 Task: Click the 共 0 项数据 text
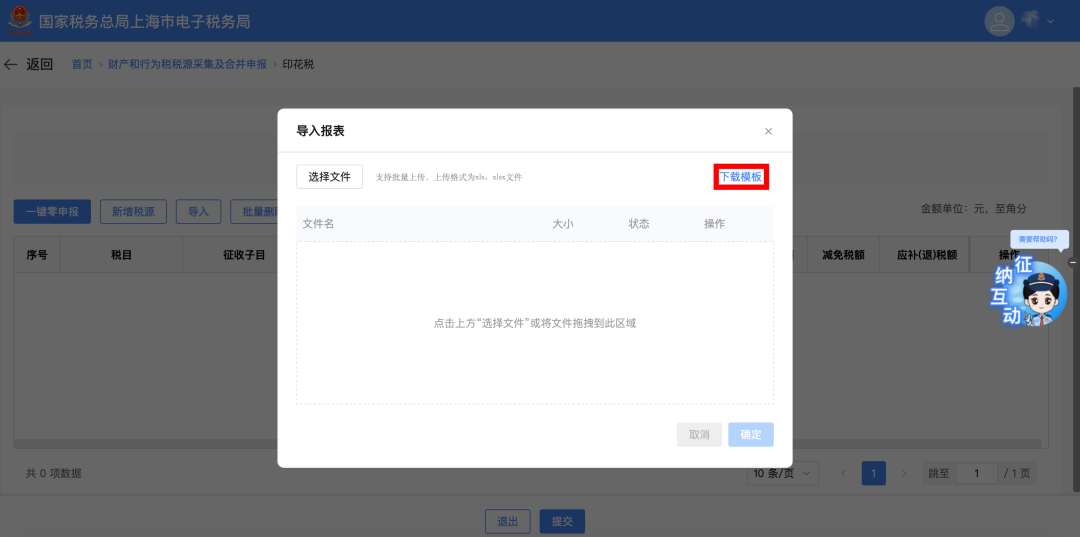[x=54, y=474]
